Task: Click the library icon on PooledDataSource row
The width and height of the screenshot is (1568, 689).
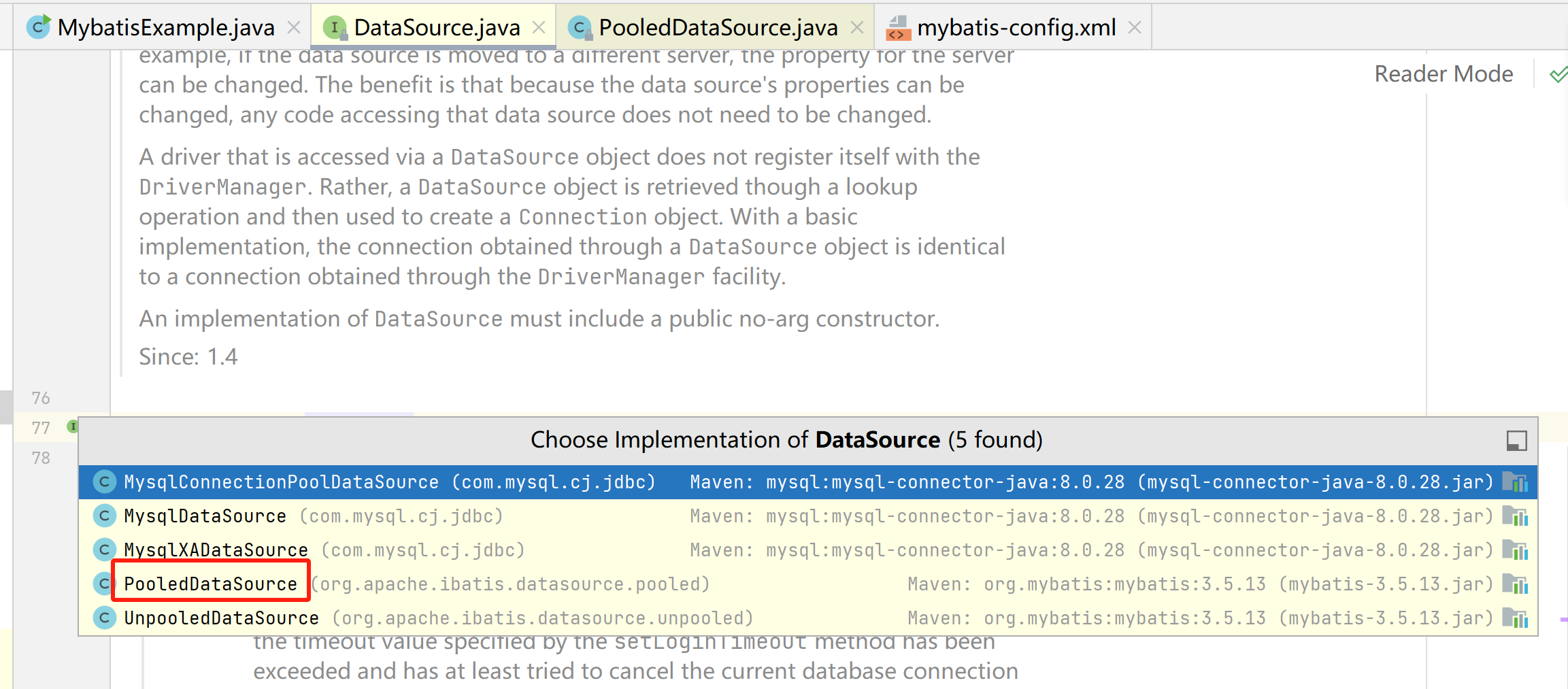Action: click(x=1515, y=584)
